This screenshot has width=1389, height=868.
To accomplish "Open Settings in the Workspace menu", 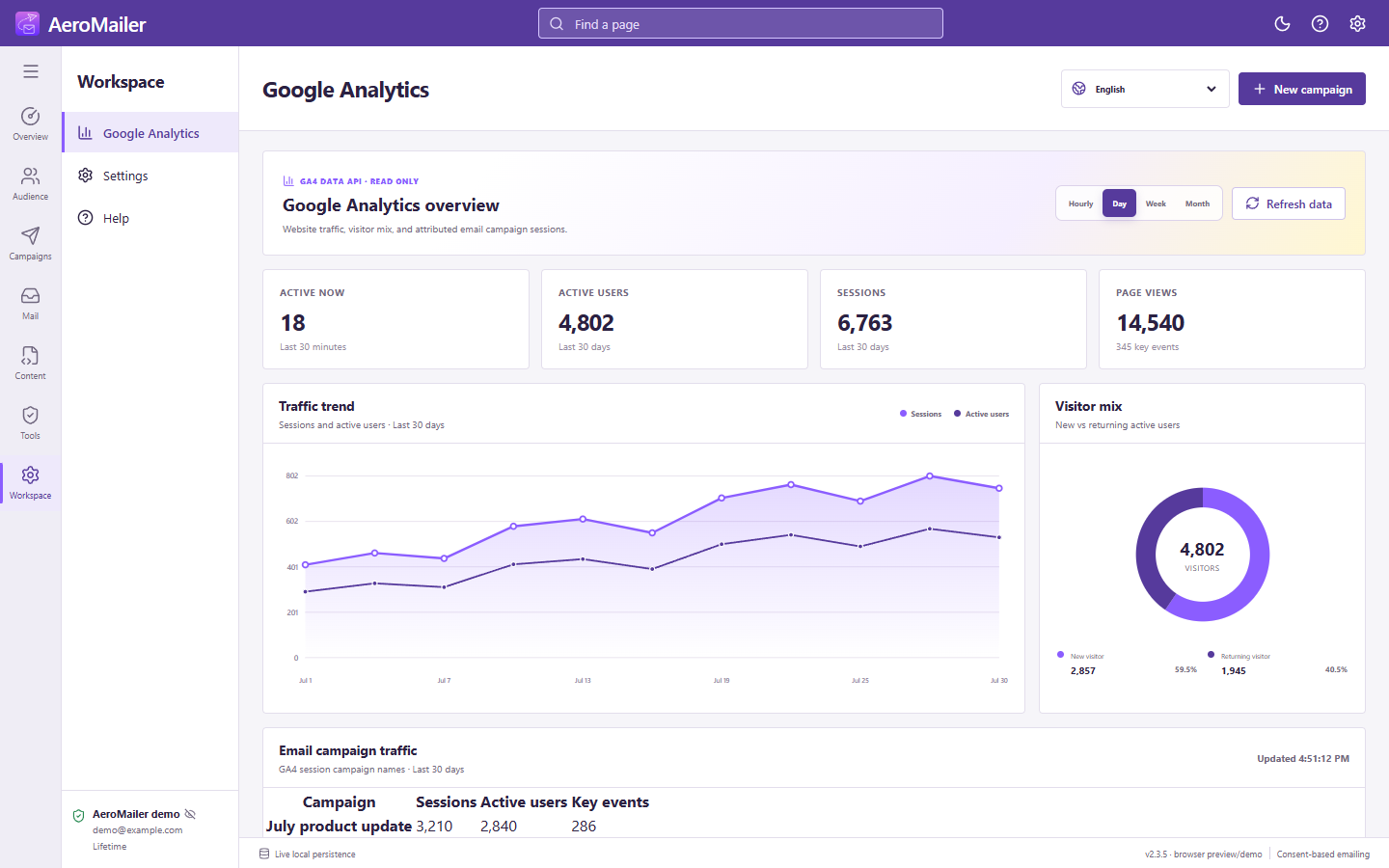I will [x=150, y=176].
